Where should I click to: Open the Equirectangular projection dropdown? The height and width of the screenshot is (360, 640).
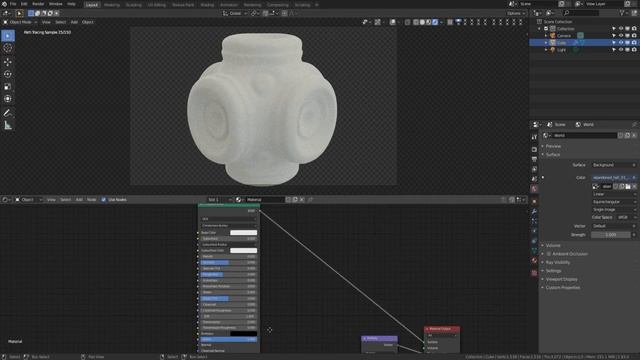pyautogui.click(x=614, y=202)
